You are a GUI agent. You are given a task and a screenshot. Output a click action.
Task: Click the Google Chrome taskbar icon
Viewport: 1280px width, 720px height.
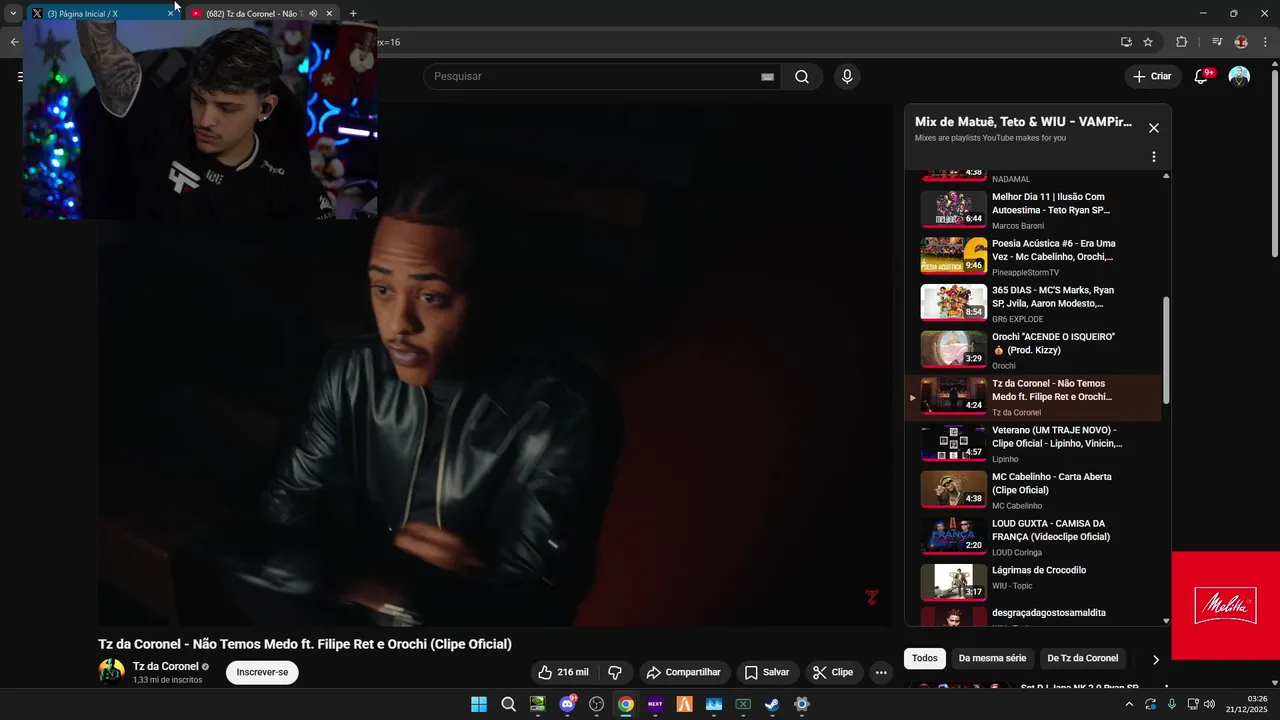tap(626, 704)
